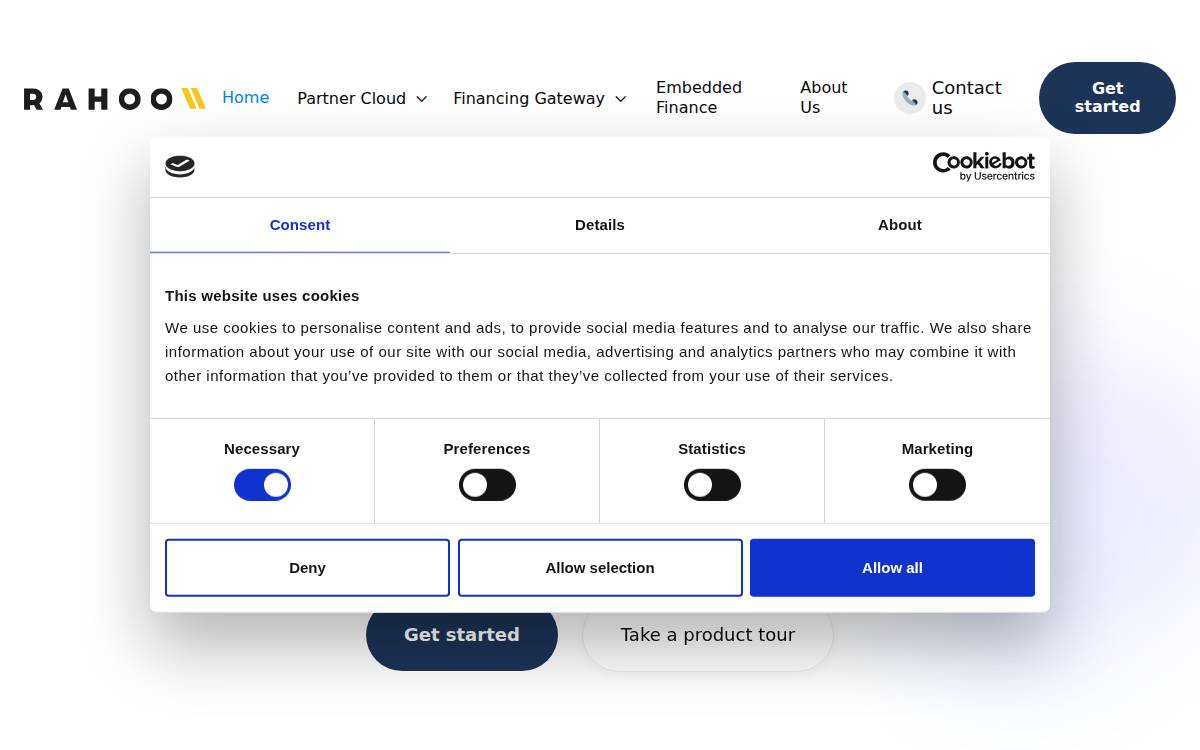Click the Marketing category label
This screenshot has width=1200, height=750.
coord(937,449)
